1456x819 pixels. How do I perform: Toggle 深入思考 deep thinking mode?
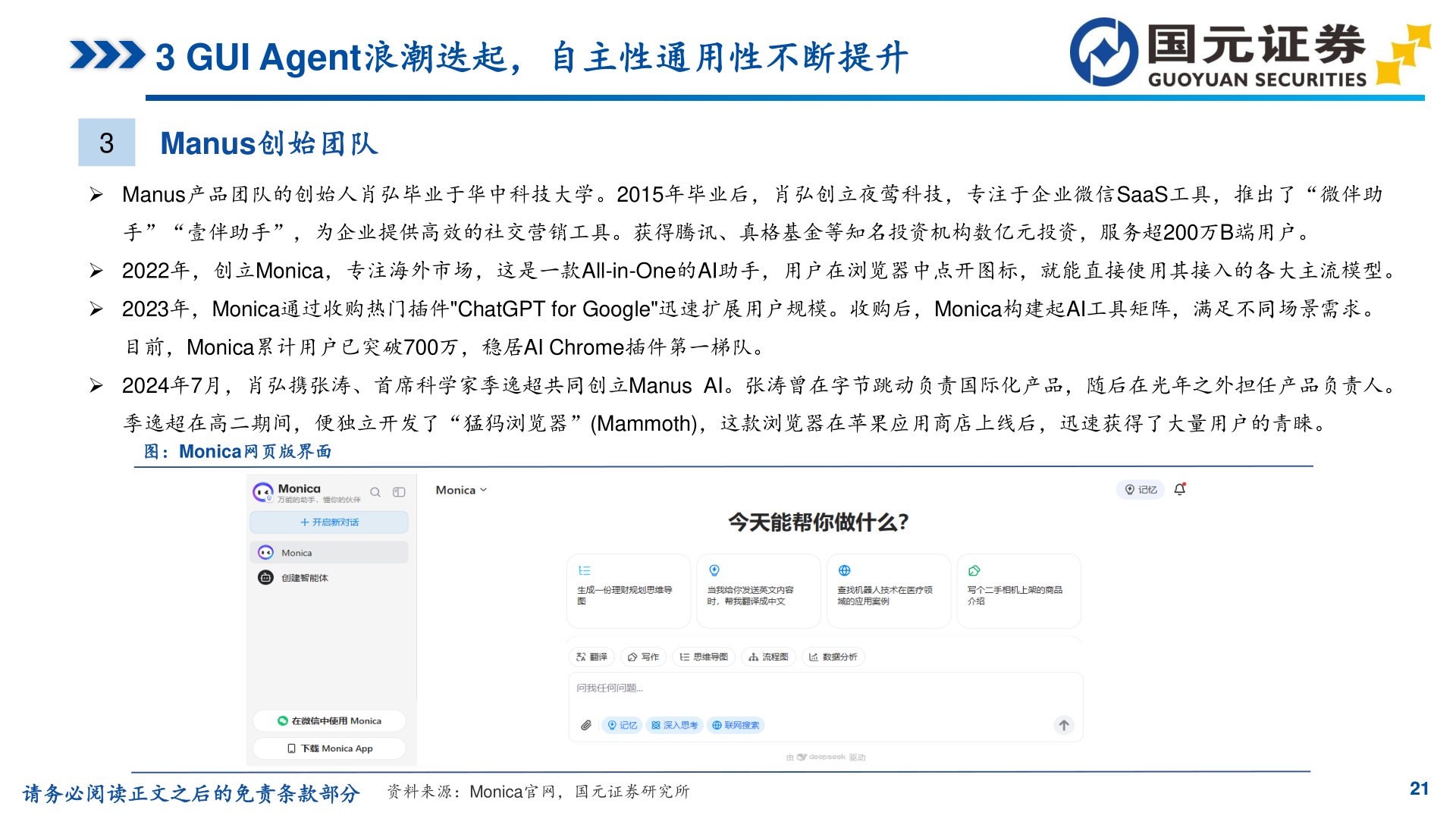point(674,725)
